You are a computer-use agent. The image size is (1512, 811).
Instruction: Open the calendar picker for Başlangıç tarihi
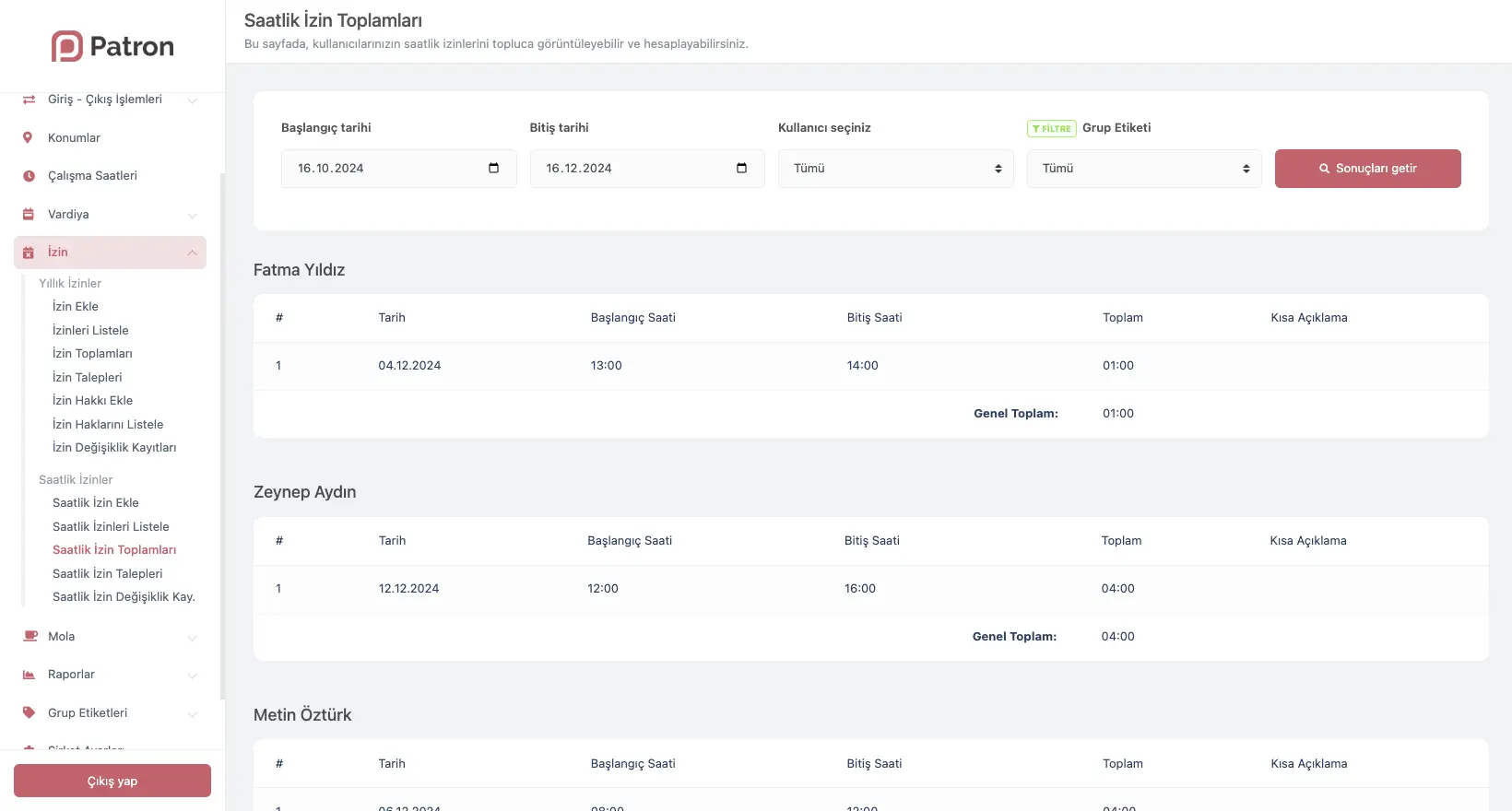(493, 168)
